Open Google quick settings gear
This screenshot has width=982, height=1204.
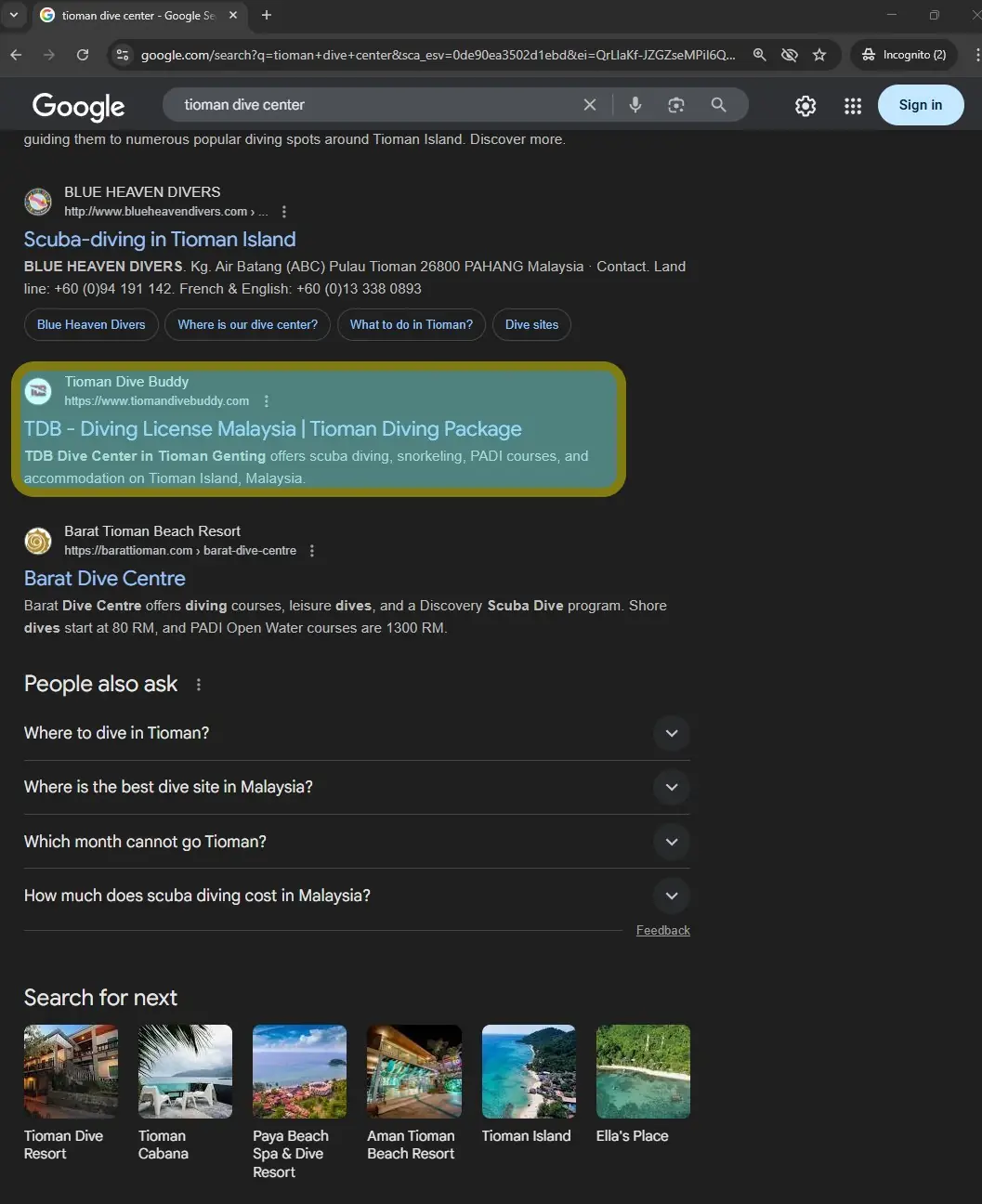805,106
